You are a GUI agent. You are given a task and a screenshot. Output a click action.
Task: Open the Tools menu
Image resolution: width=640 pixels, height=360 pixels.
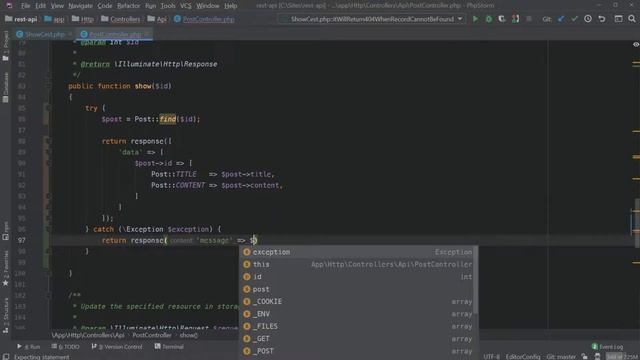(x=168, y=6)
